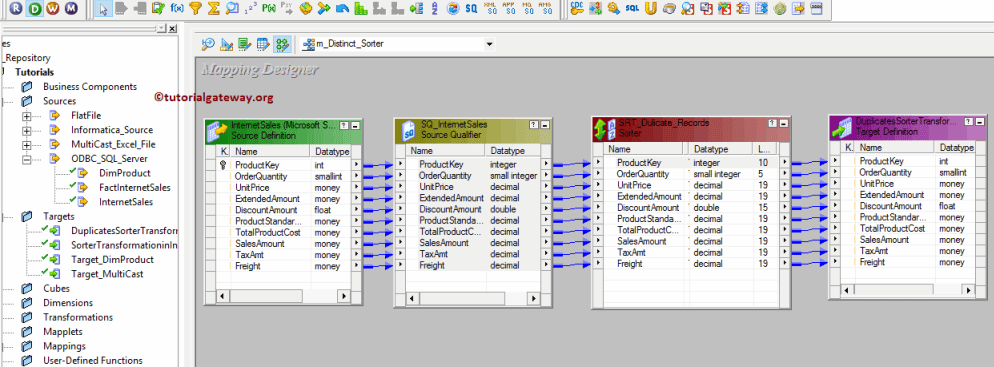Activate the Mapping Designer workspace tool
994x367 pixels.
282,44
